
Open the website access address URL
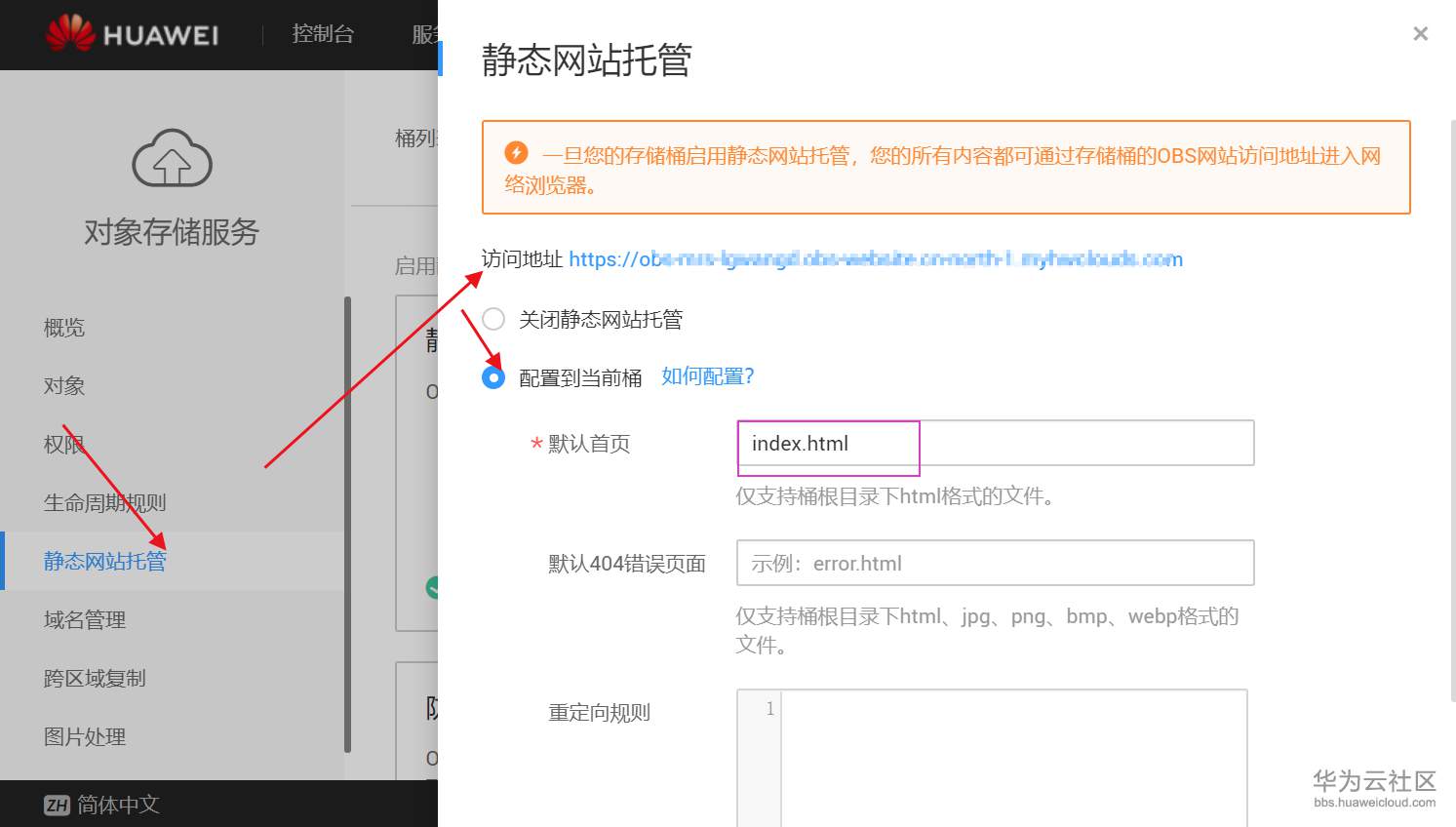tap(876, 259)
